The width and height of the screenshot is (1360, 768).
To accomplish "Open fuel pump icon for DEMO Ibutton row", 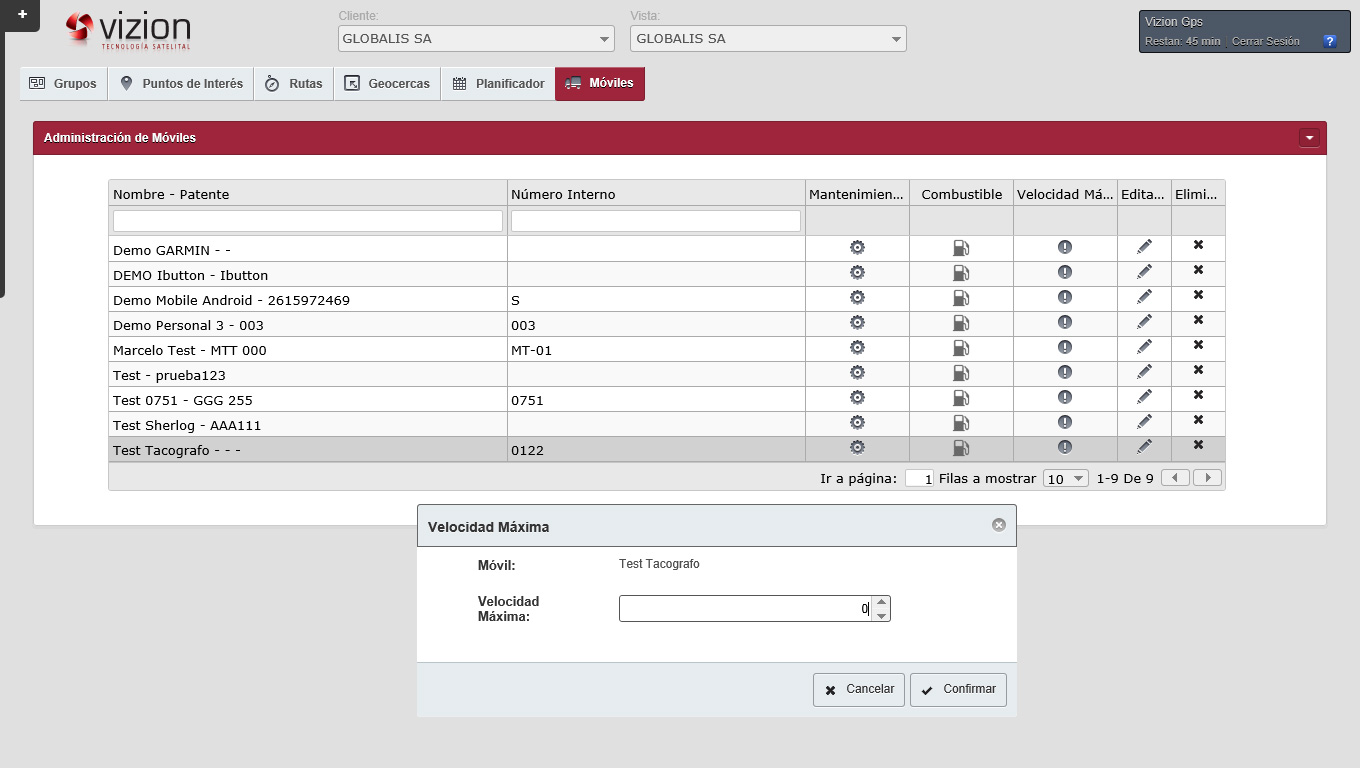I will point(961,272).
